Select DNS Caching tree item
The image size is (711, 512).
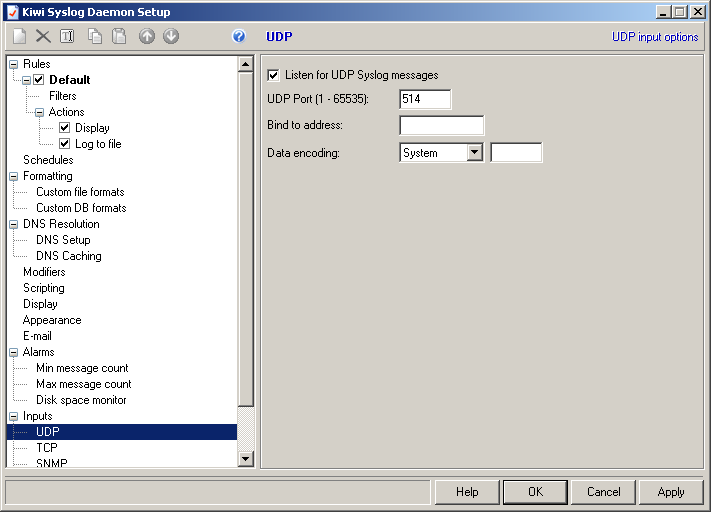point(68,256)
